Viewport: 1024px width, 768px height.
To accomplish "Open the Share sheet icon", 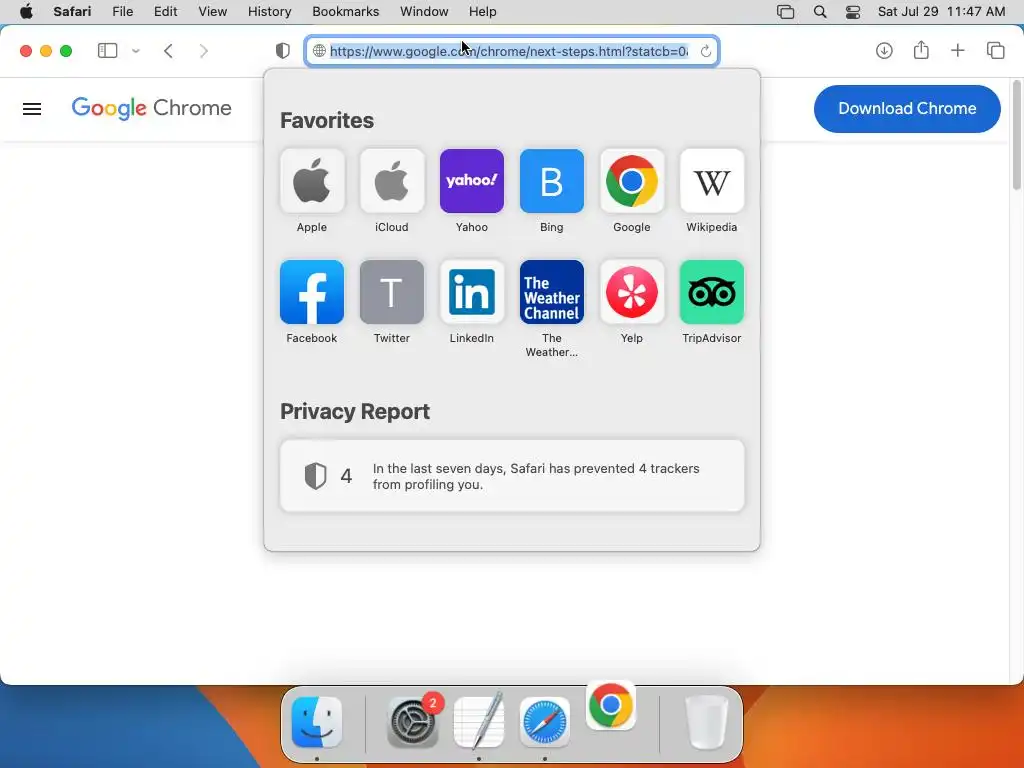I will pyautogui.click(x=921, y=50).
